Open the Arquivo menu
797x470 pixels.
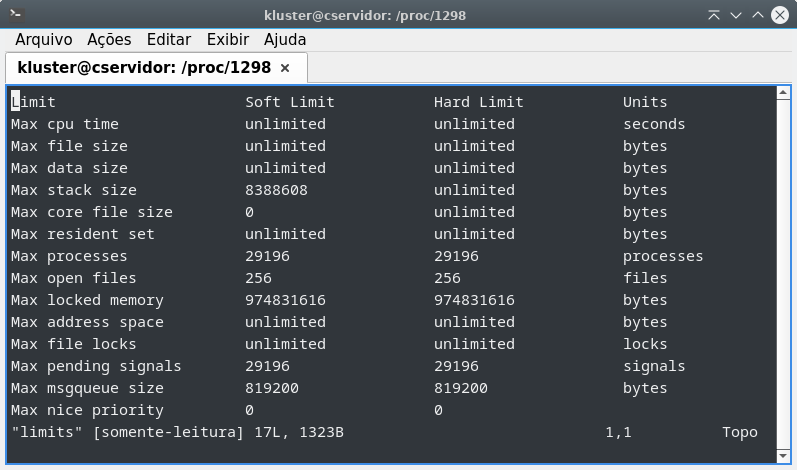click(x=43, y=40)
